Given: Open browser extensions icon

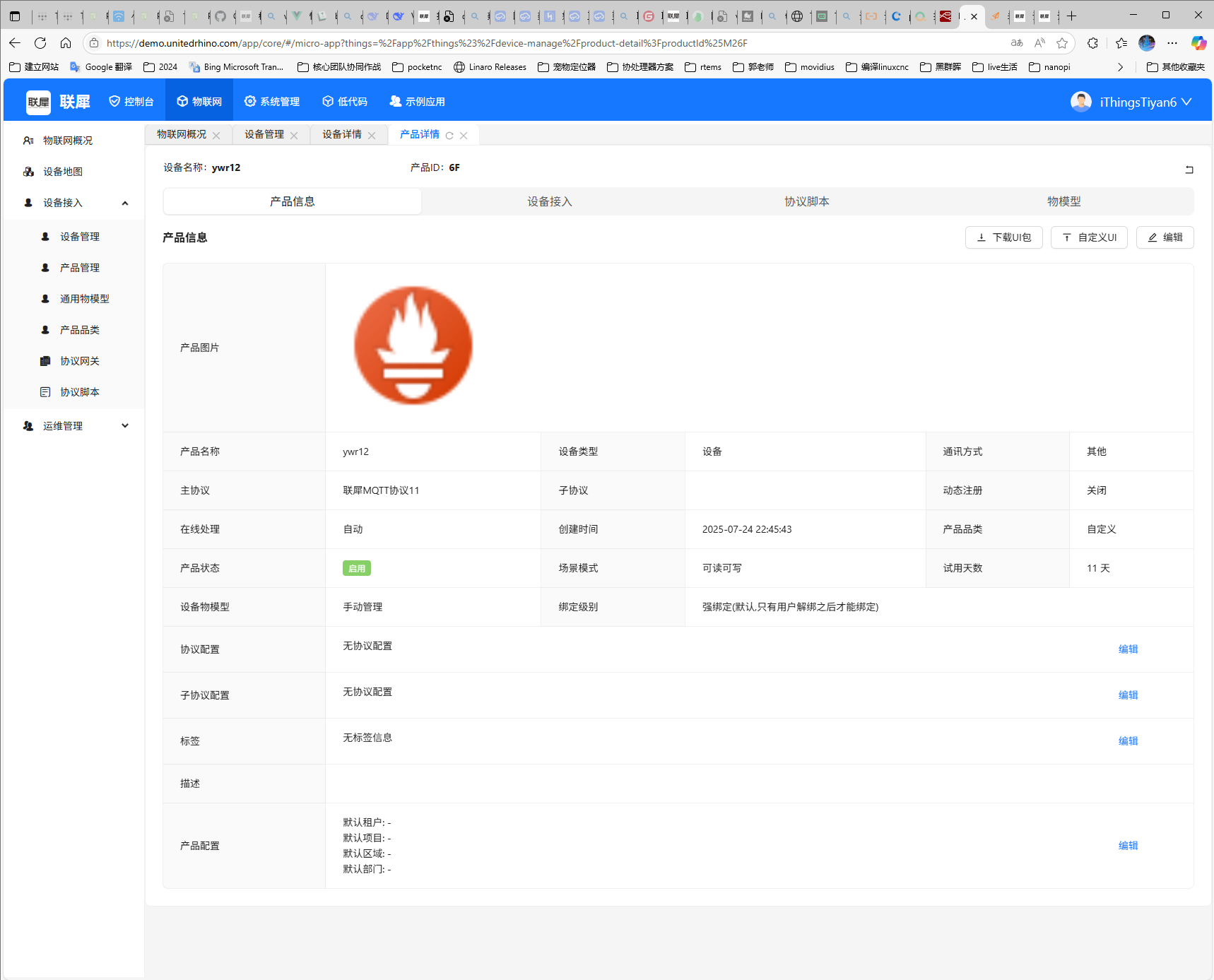Looking at the screenshot, I should [x=1092, y=43].
